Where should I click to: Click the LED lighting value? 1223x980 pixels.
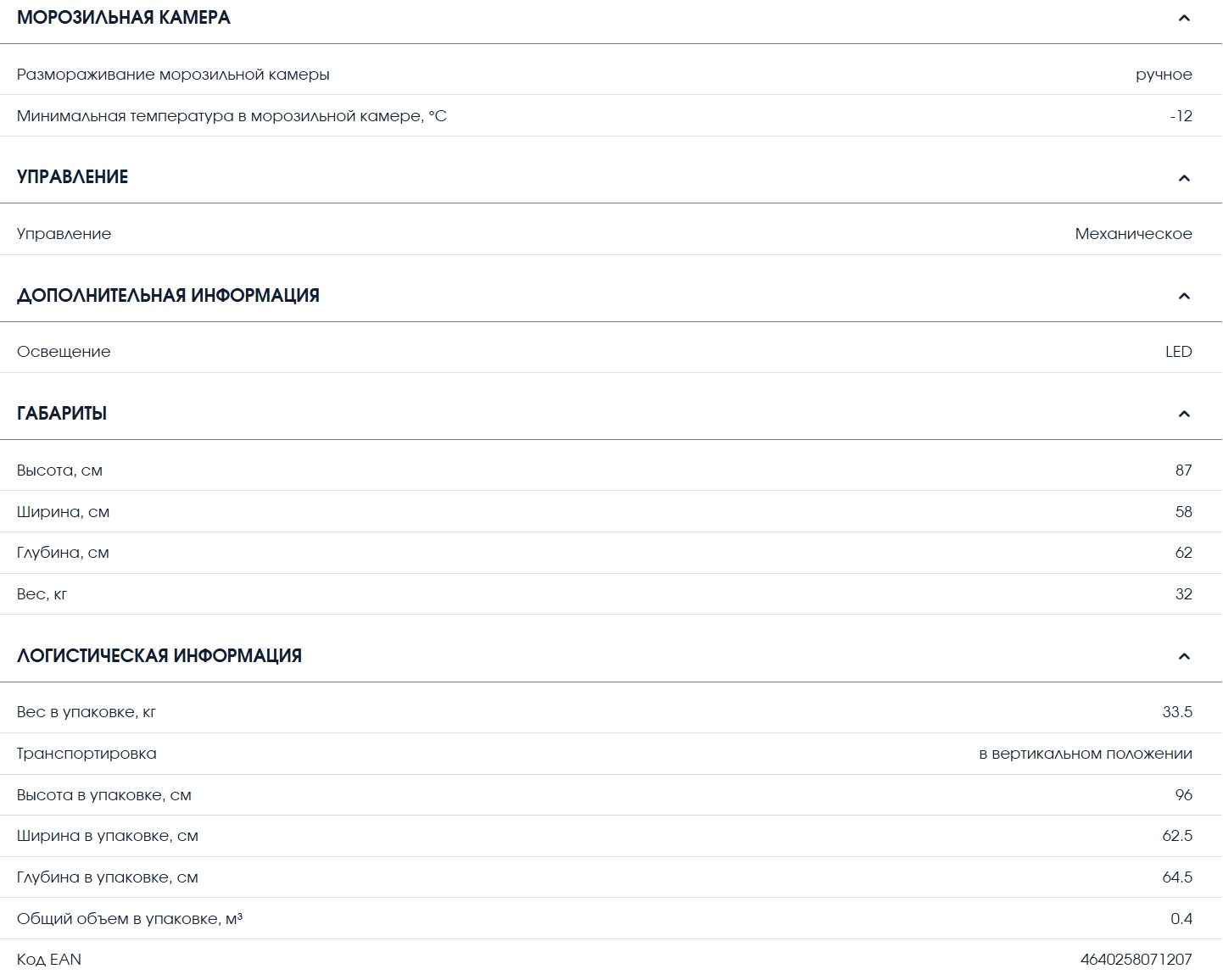1178,352
